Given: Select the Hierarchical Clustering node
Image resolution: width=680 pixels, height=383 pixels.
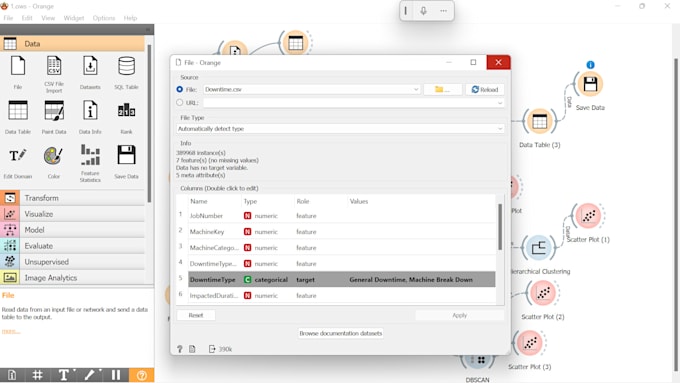Looking at the screenshot, I should click(x=538, y=248).
